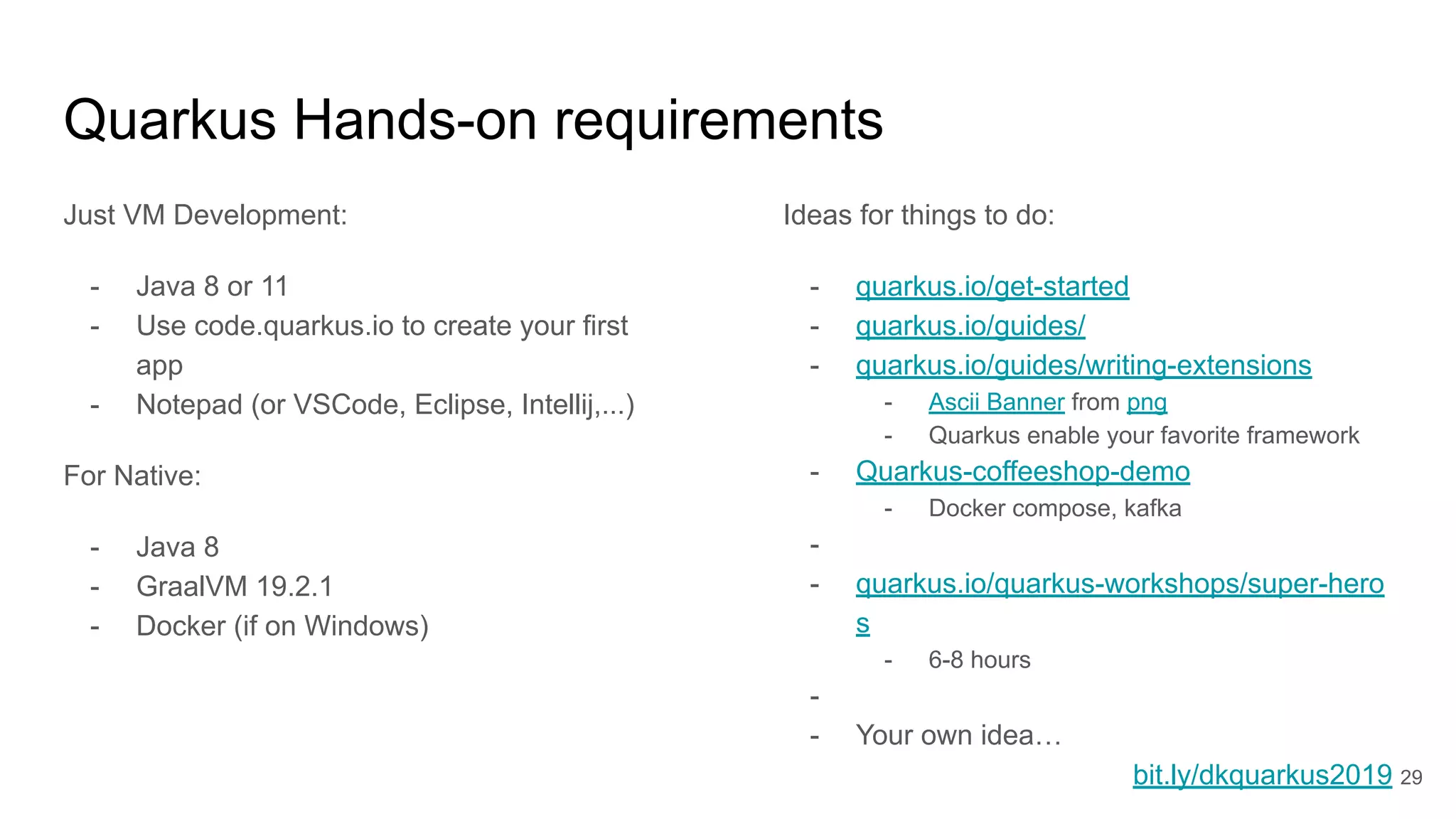Click the Ascii Banner link
This screenshot has width=1456, height=819.
[x=996, y=402]
